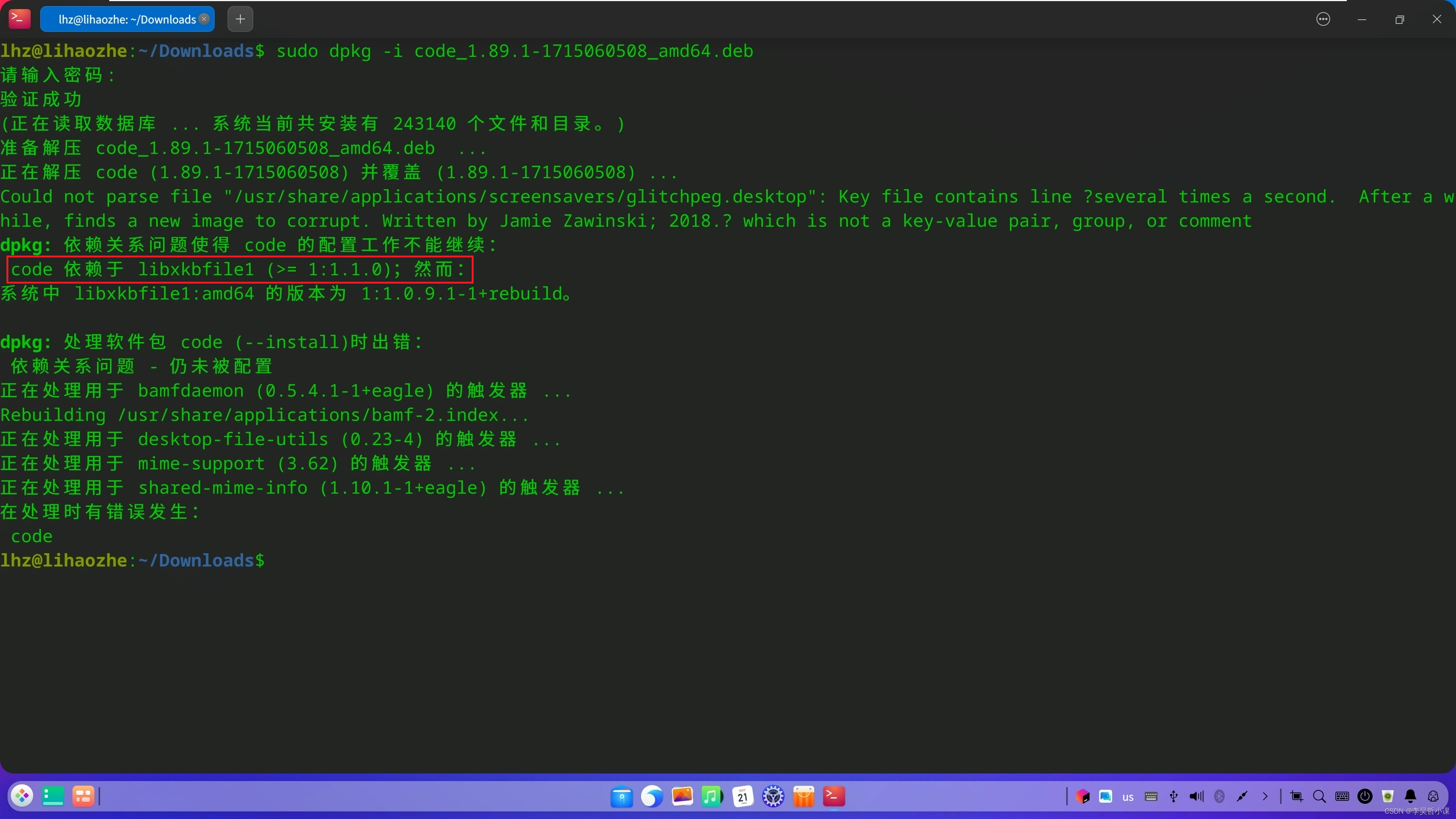This screenshot has height=819, width=1456.
Task: Launch the App Store from the dock
Action: pos(804,796)
